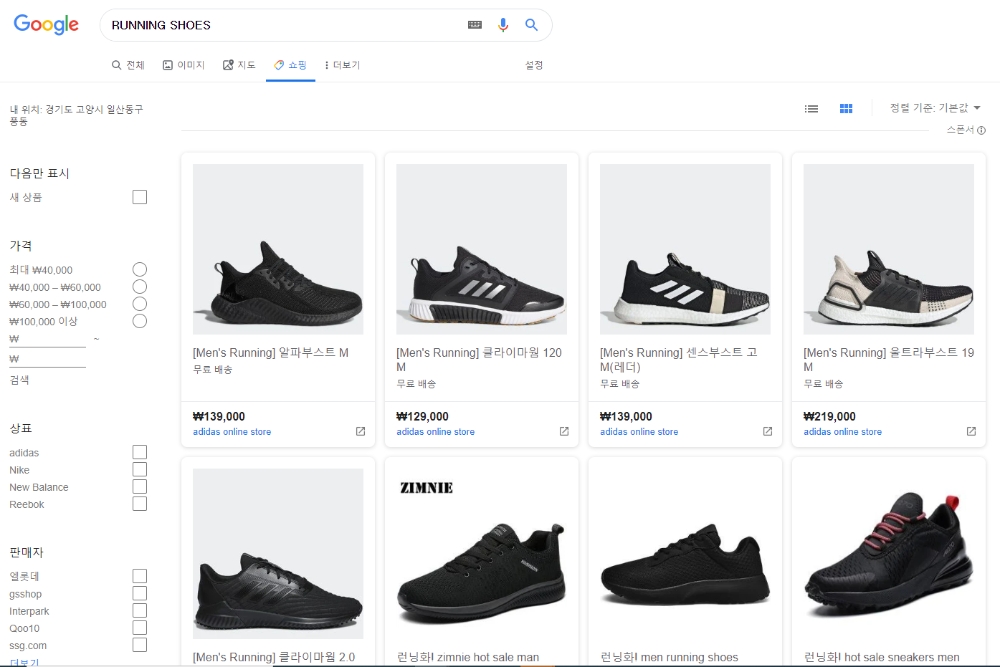The width and height of the screenshot is (1000, 667).
Task: Open adidas online store link under ₩139,000 알파부스트
Action: click(x=232, y=432)
